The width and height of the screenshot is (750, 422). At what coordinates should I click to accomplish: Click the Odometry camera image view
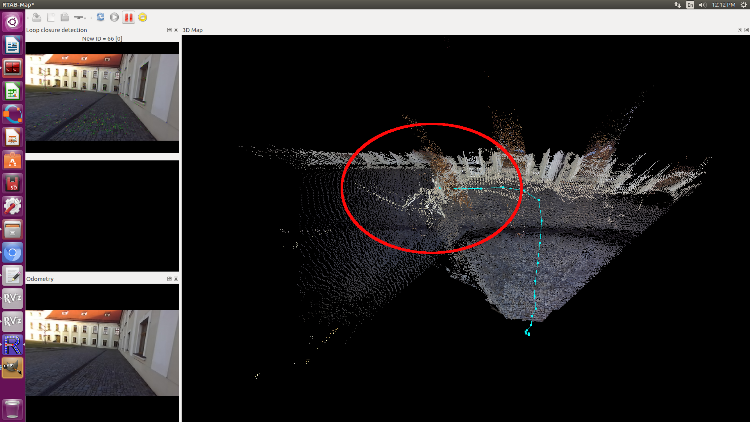(102, 352)
